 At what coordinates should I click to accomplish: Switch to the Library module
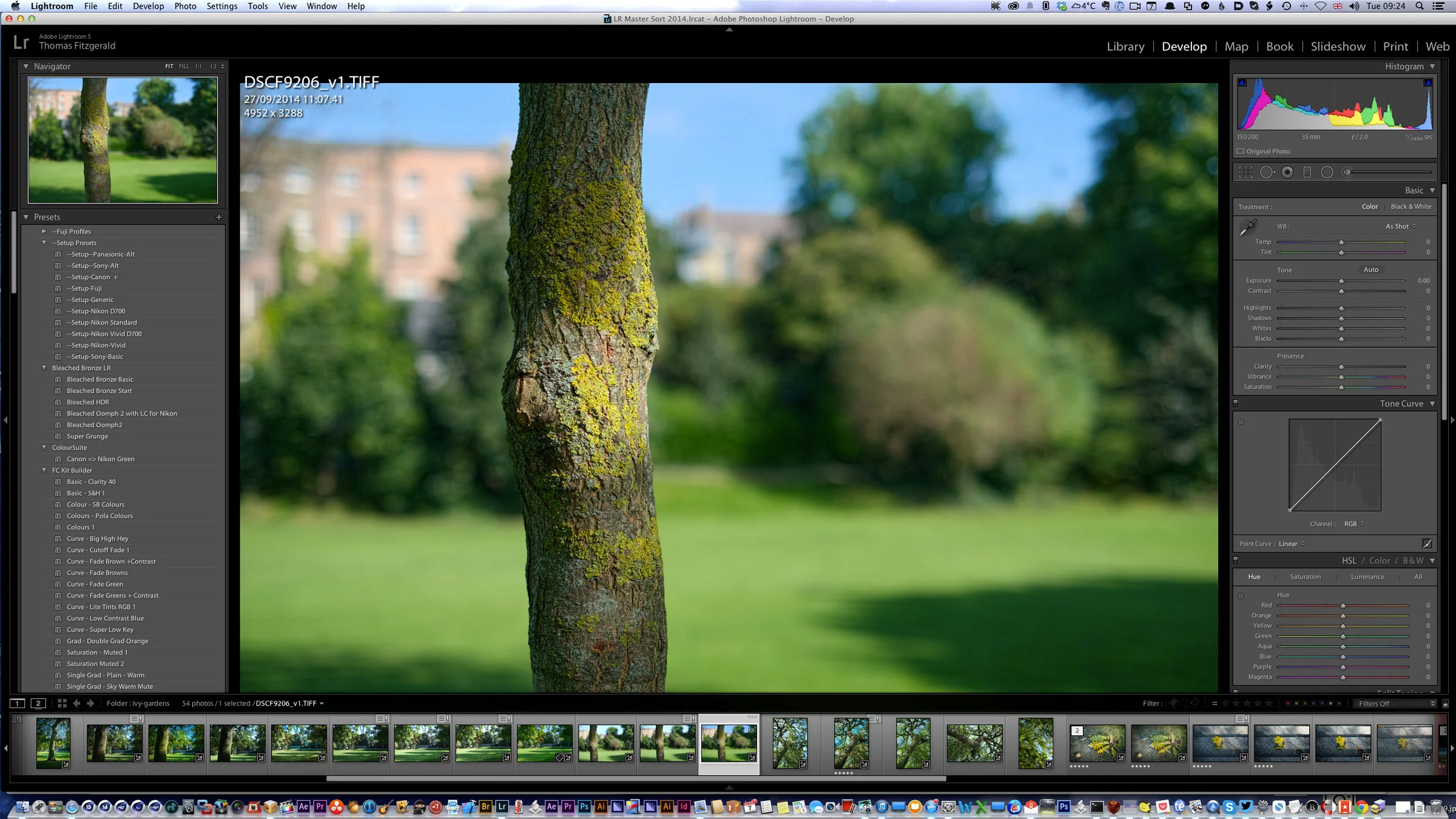coord(1125,46)
